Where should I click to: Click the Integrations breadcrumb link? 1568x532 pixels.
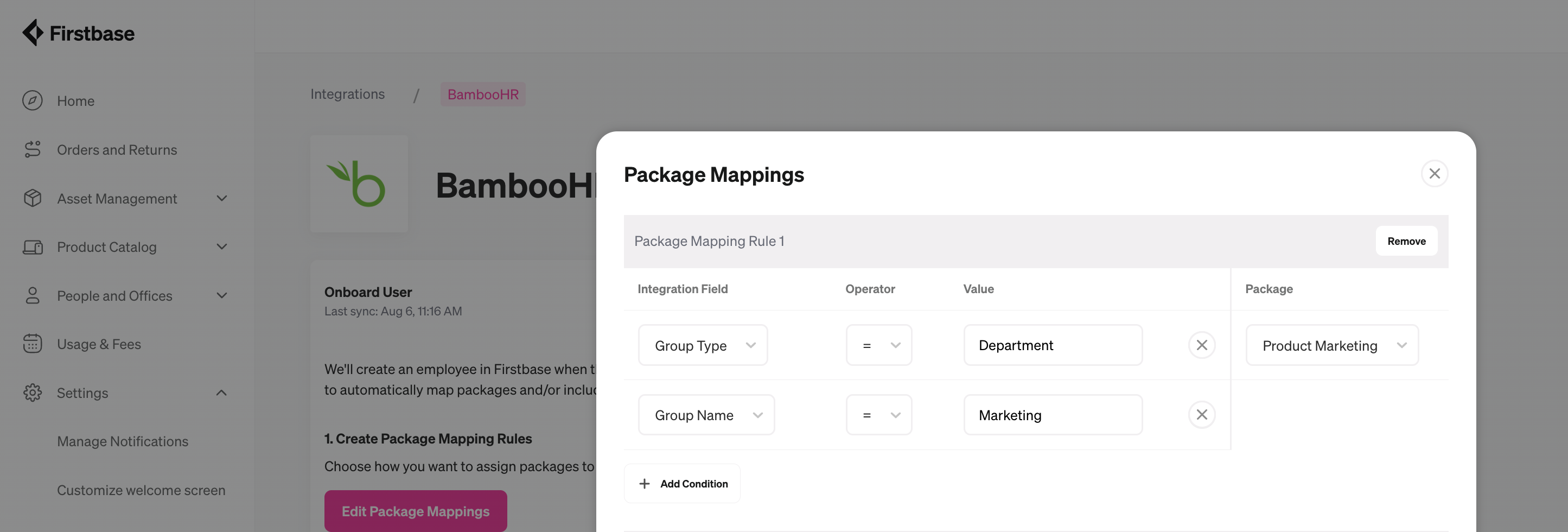[x=348, y=94]
